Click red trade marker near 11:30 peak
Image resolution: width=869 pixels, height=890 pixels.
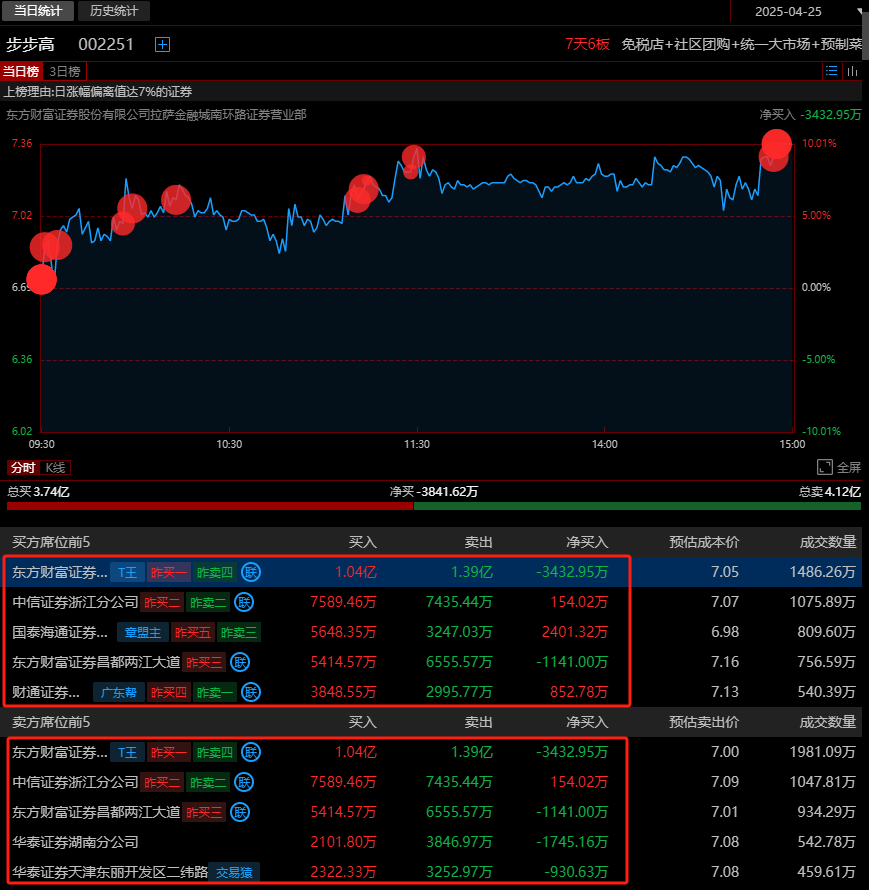coord(414,157)
